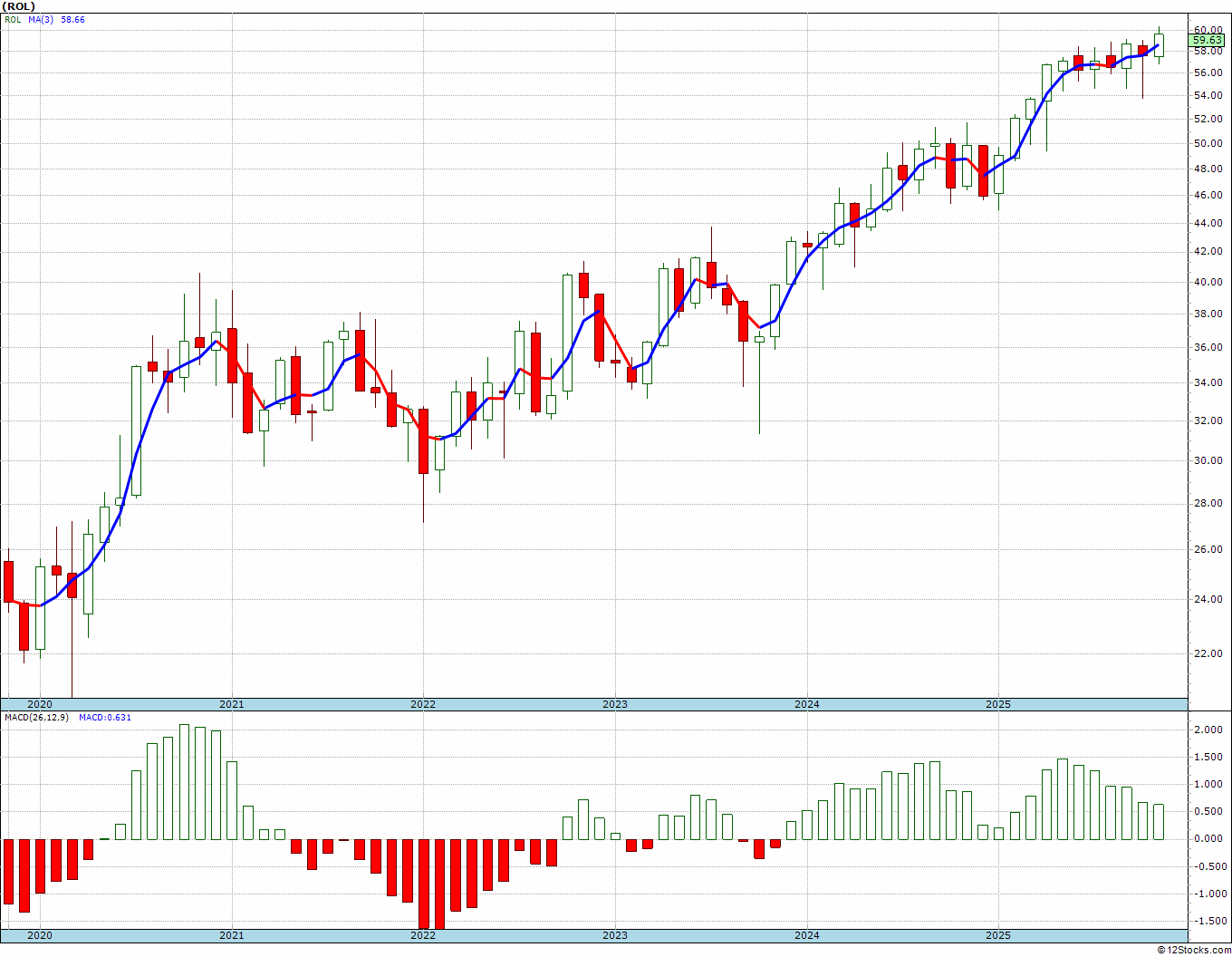
Task: Click 2025 on the price chart time axis
Action: 998,704
